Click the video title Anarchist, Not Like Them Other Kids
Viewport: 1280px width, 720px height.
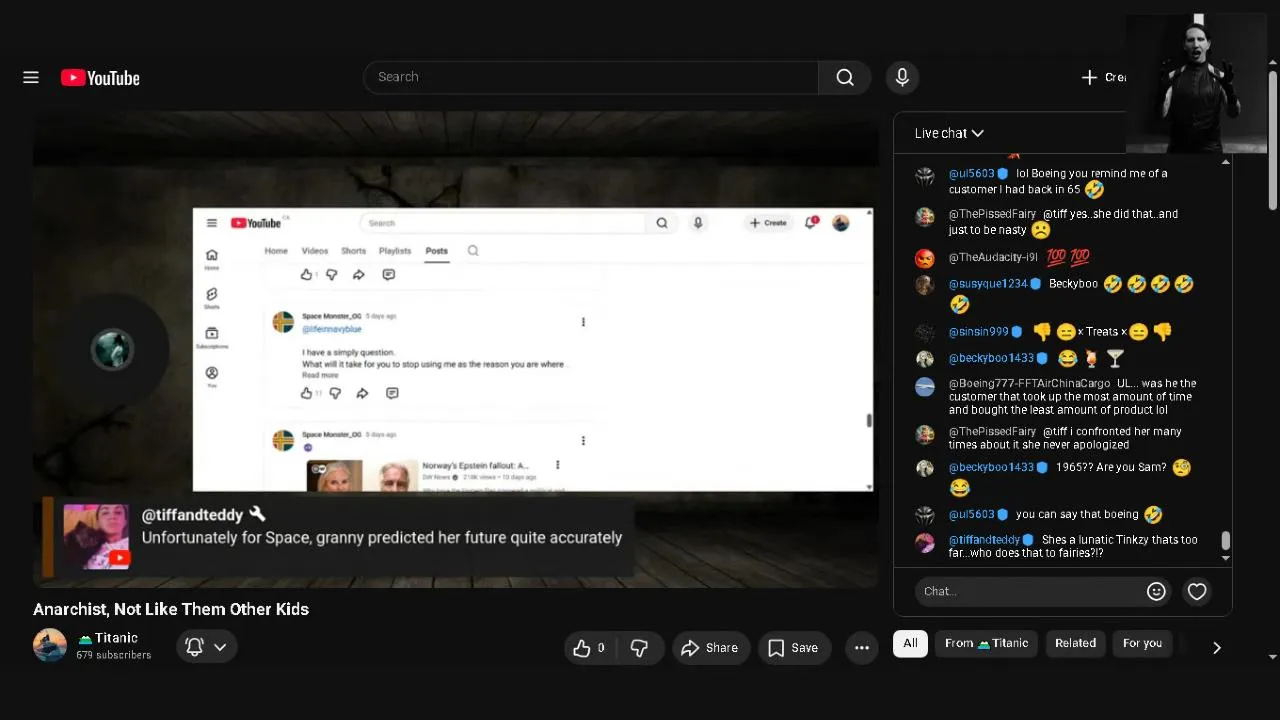tap(171, 609)
